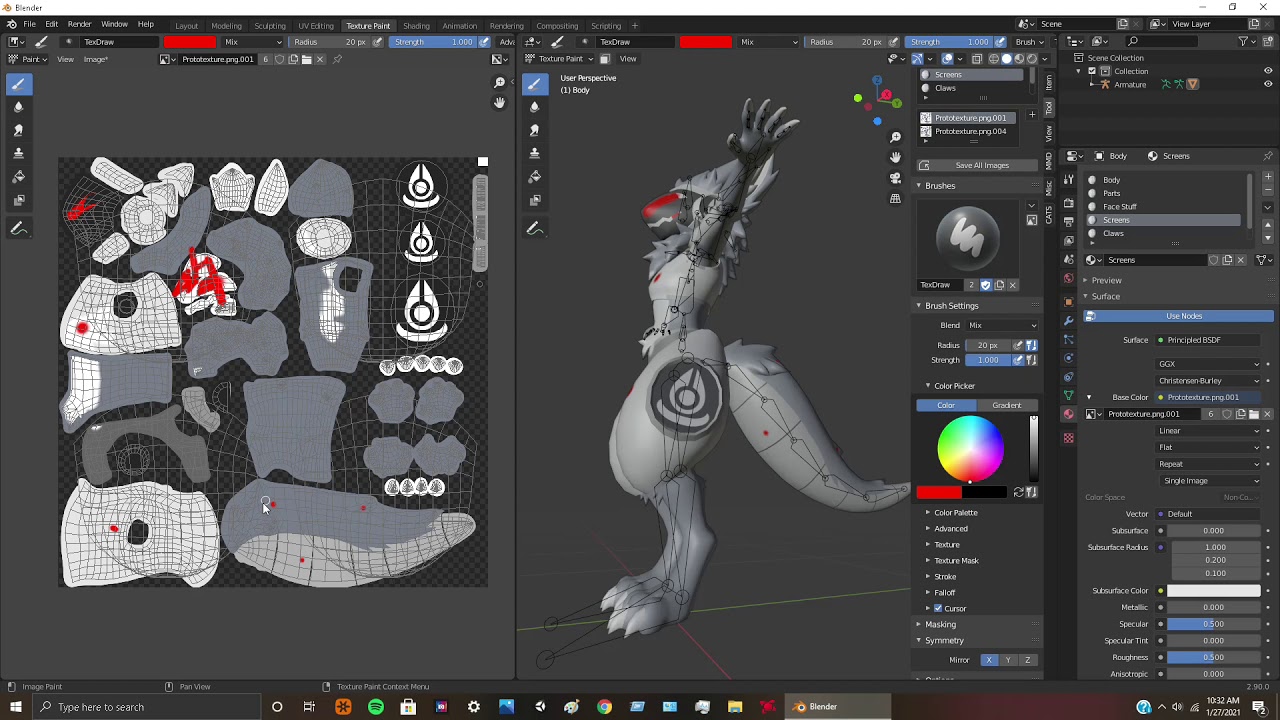Image resolution: width=1280 pixels, height=720 pixels.
Task: Open the File menu
Action: tap(29, 24)
